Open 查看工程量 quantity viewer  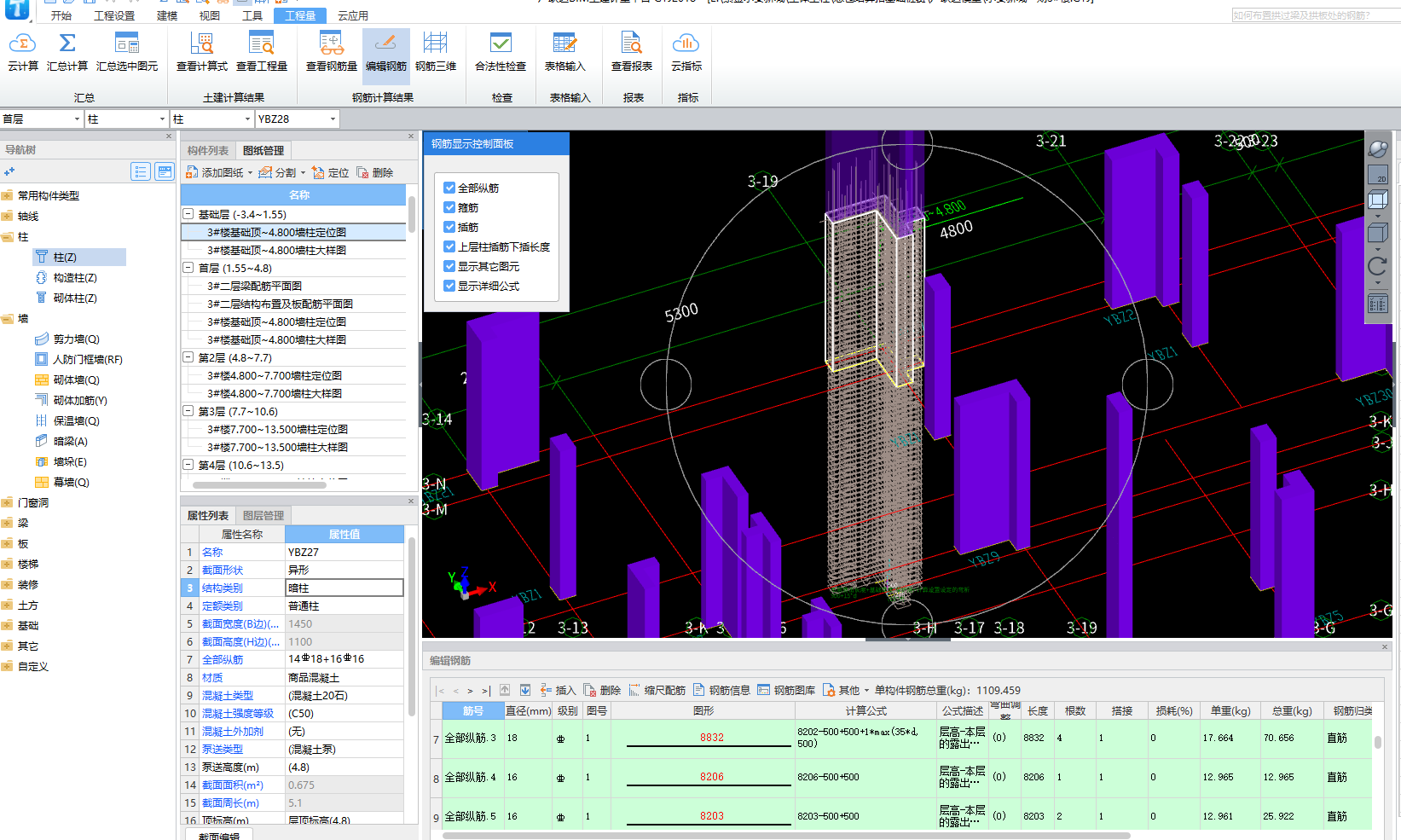click(262, 51)
